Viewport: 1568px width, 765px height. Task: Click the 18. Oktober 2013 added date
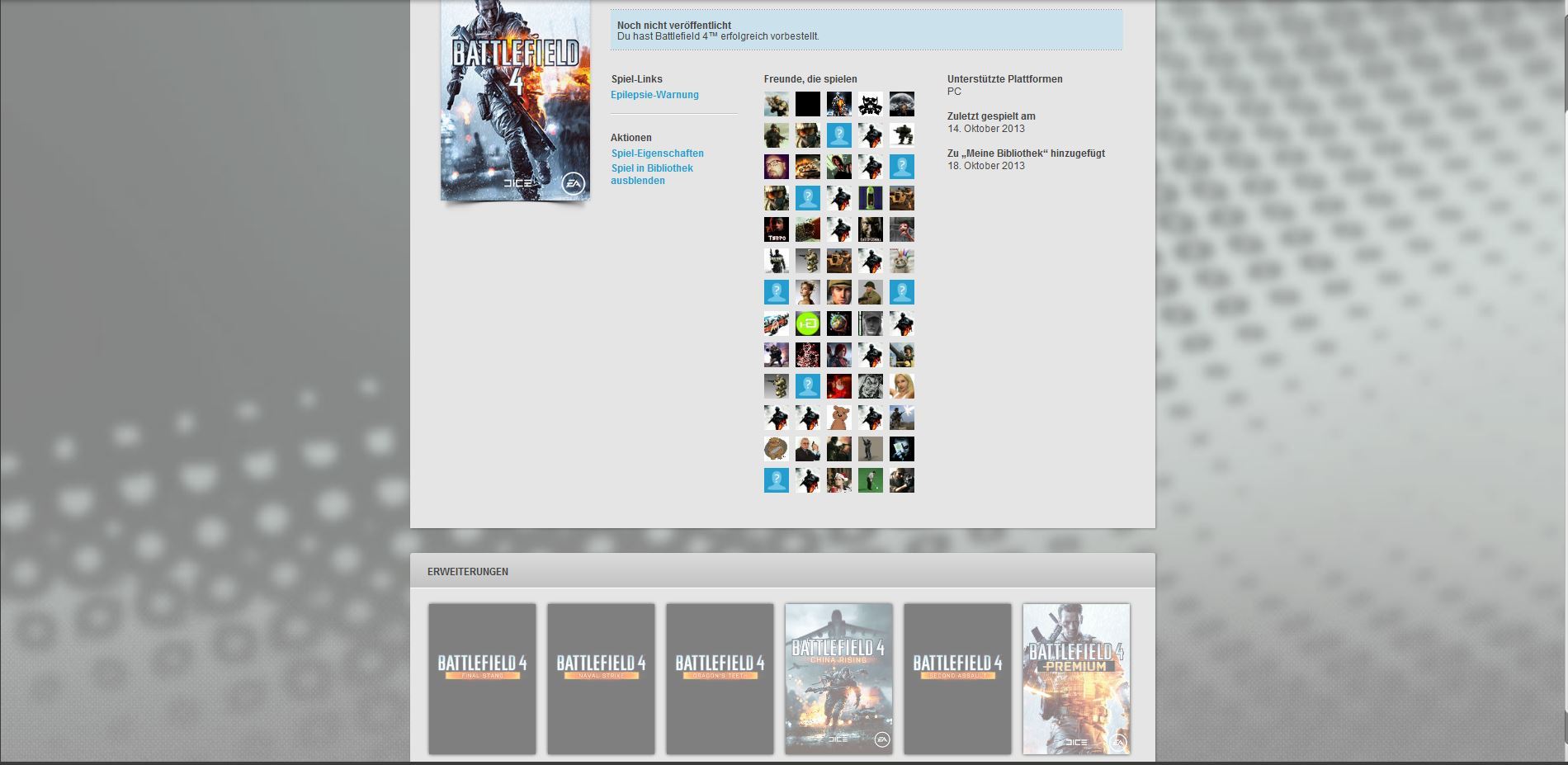point(986,166)
